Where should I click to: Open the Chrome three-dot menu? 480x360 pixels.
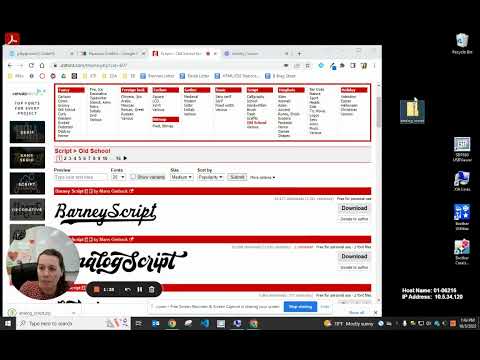374,66
